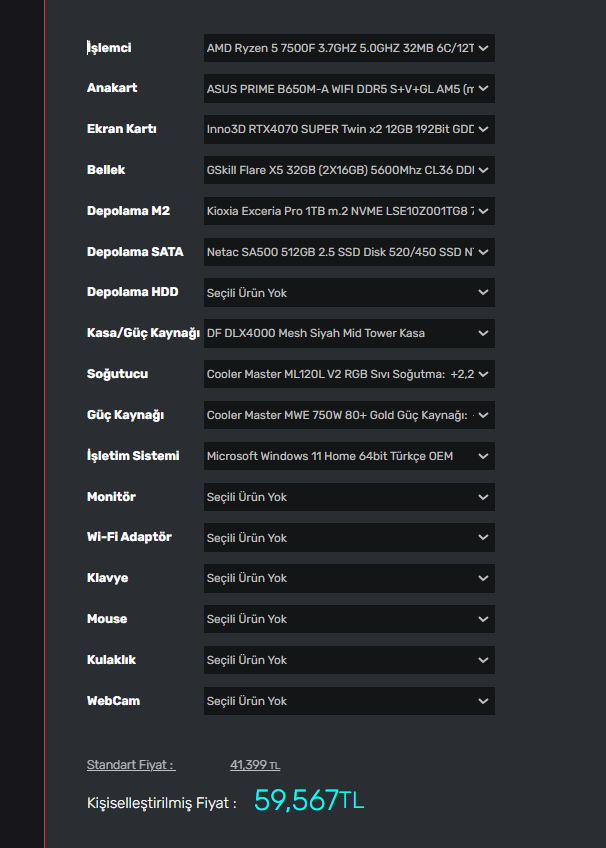Open the Mouse selection dropdown
Image resolution: width=606 pixels, height=848 pixels.
[349, 619]
